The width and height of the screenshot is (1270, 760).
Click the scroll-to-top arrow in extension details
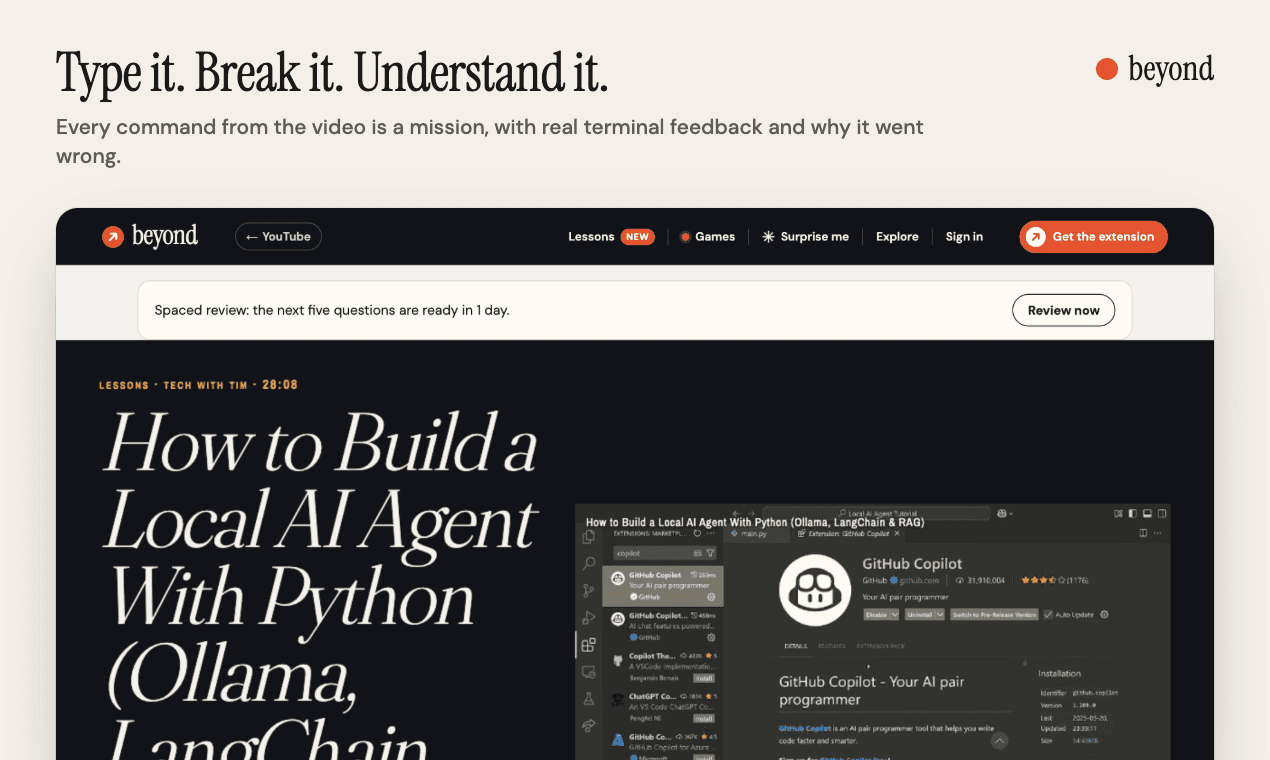tap(999, 741)
